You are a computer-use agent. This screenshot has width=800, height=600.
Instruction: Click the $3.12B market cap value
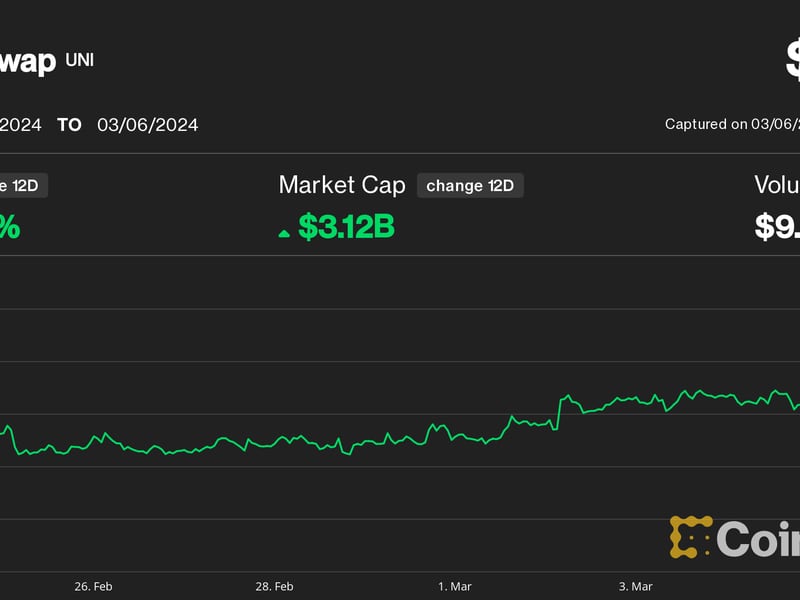click(x=346, y=226)
